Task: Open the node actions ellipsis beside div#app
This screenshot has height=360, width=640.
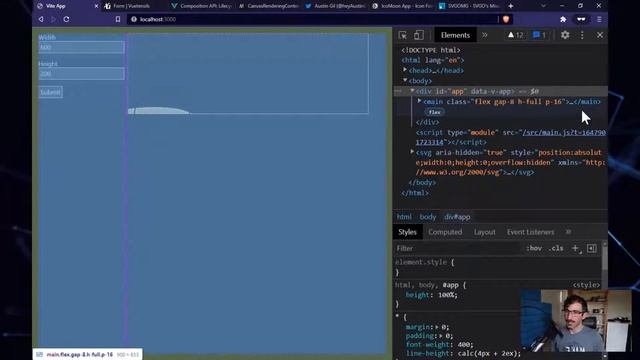Action: pos(398,91)
